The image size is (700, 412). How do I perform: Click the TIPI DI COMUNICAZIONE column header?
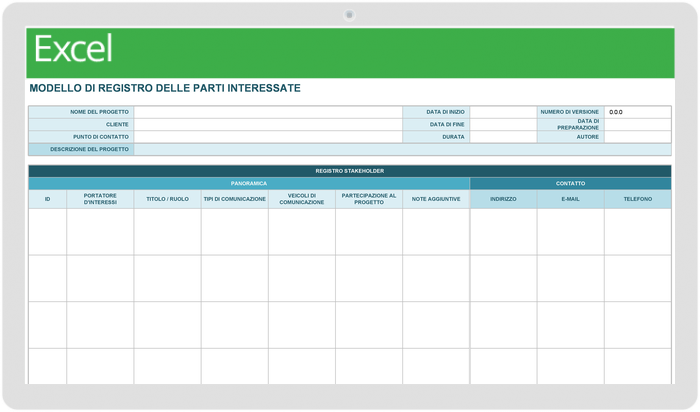(x=235, y=199)
